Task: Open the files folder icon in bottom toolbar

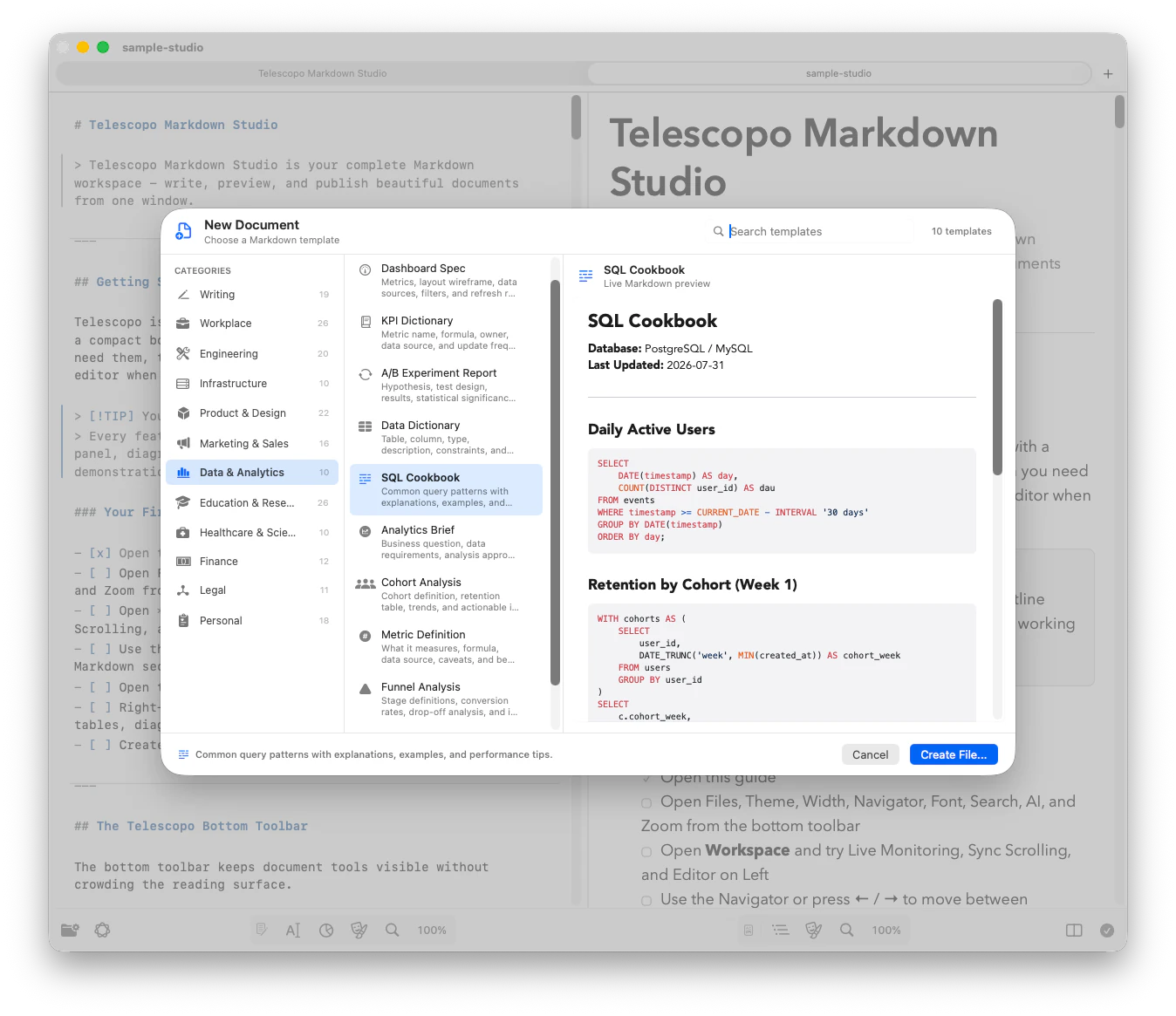Action: [70, 931]
